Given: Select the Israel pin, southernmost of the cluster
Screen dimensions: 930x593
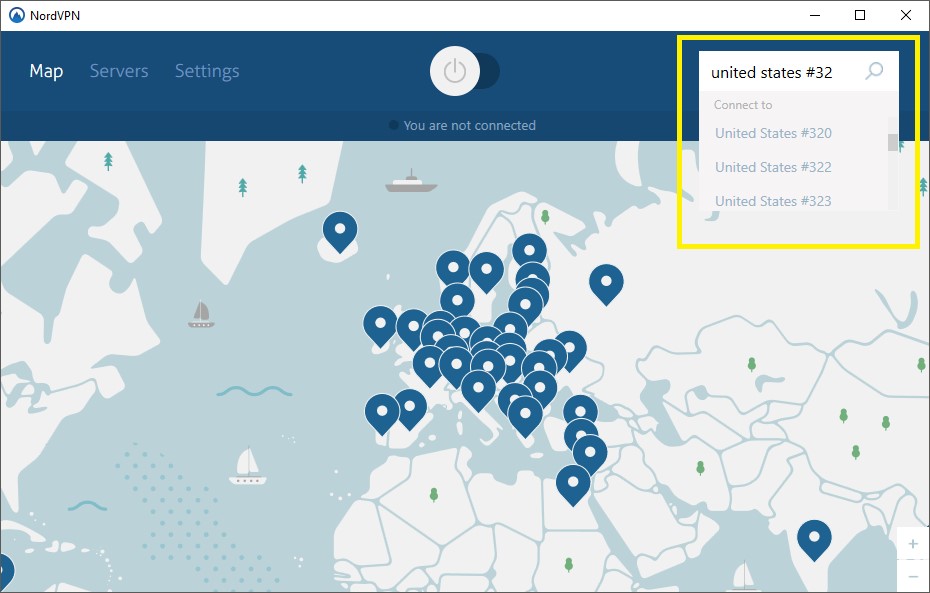Looking at the screenshot, I should click(x=573, y=485).
